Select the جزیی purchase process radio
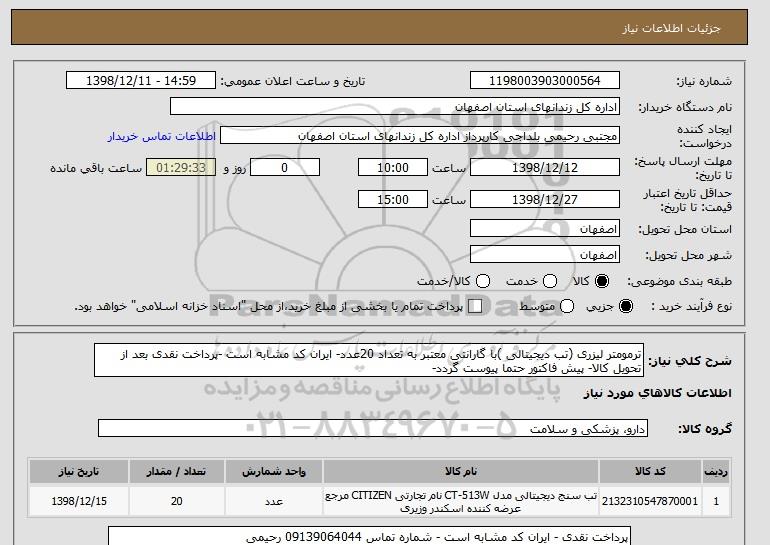The height and width of the screenshot is (545, 770). [626, 306]
